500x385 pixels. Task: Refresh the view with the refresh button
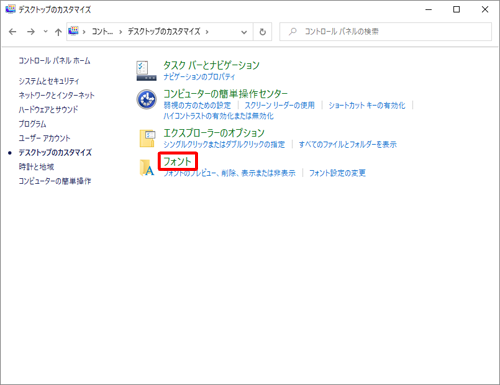(x=263, y=32)
